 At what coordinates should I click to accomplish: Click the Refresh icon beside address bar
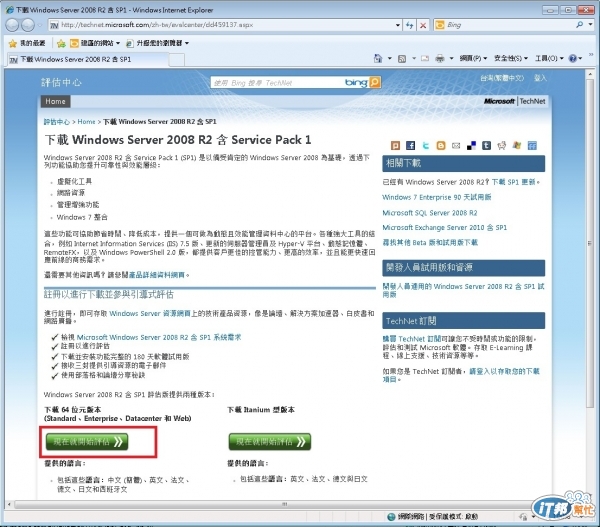coord(410,25)
